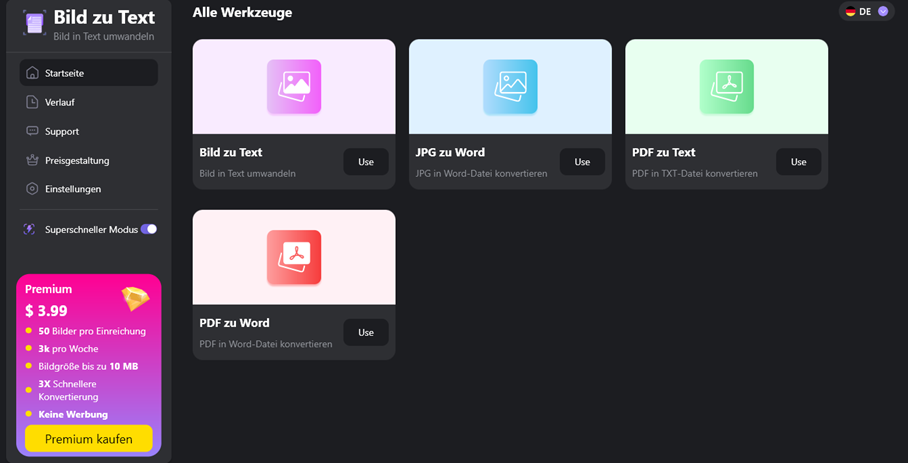This screenshot has height=463, width=908.
Task: Click the PDF zu Word card icon
Action: (294, 257)
